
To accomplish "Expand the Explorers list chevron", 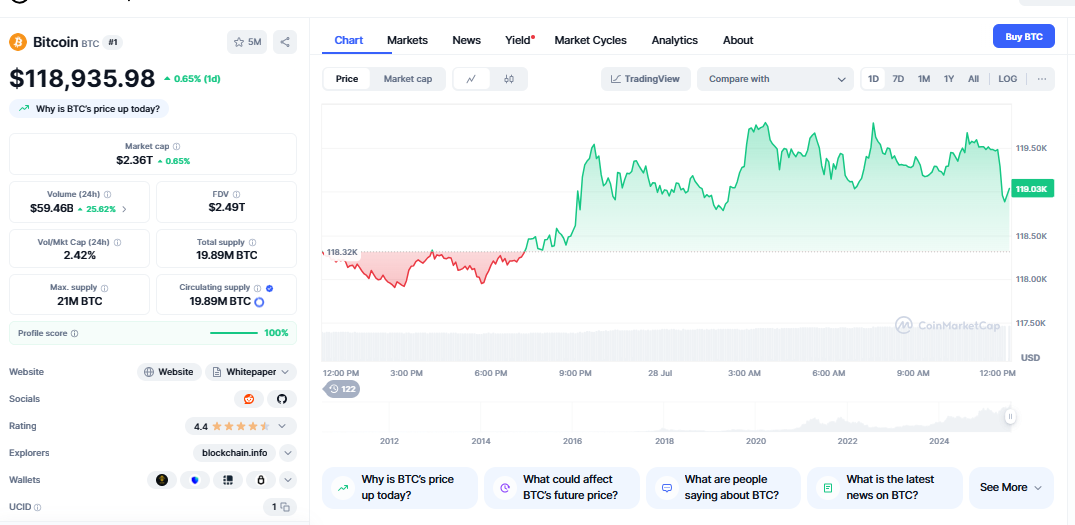I will pyautogui.click(x=288, y=453).
